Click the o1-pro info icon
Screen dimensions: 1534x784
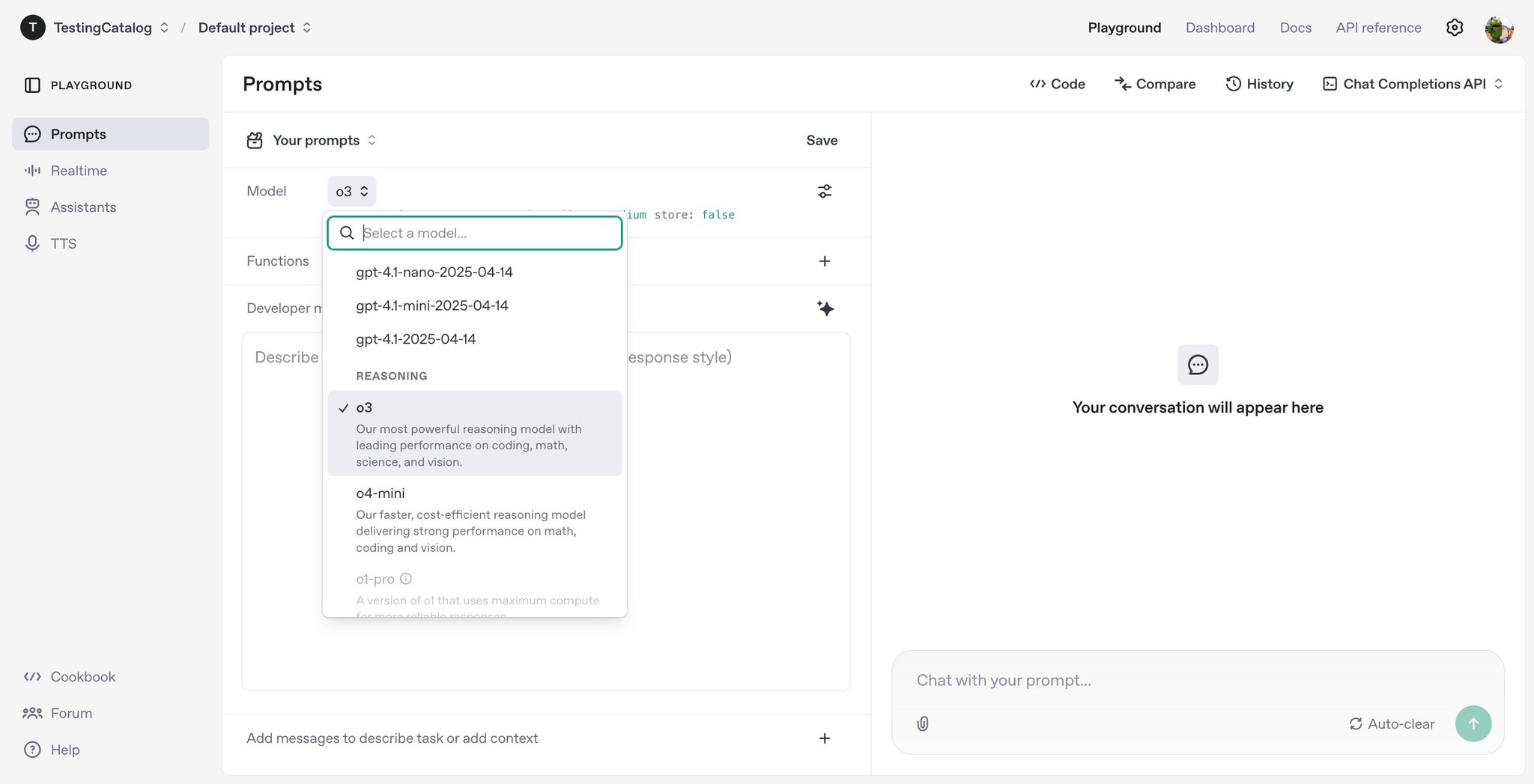click(406, 579)
